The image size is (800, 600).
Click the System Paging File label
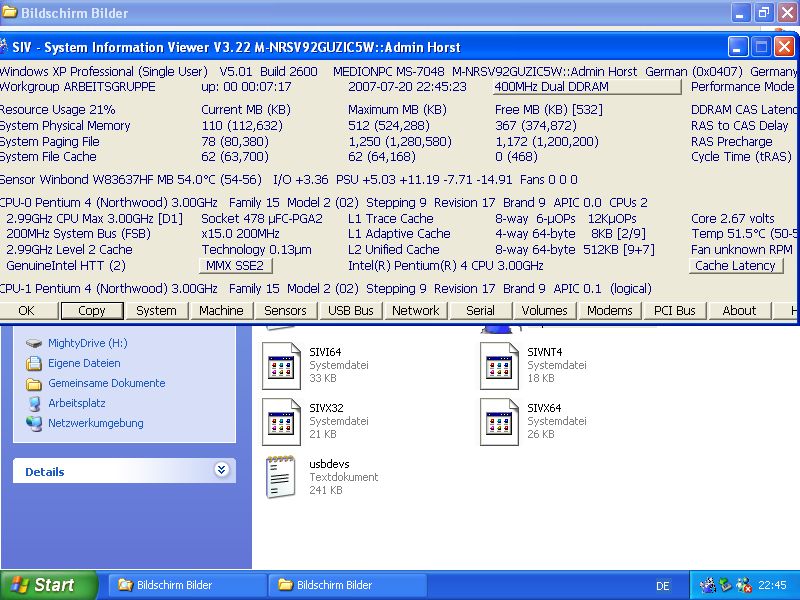(x=49, y=141)
